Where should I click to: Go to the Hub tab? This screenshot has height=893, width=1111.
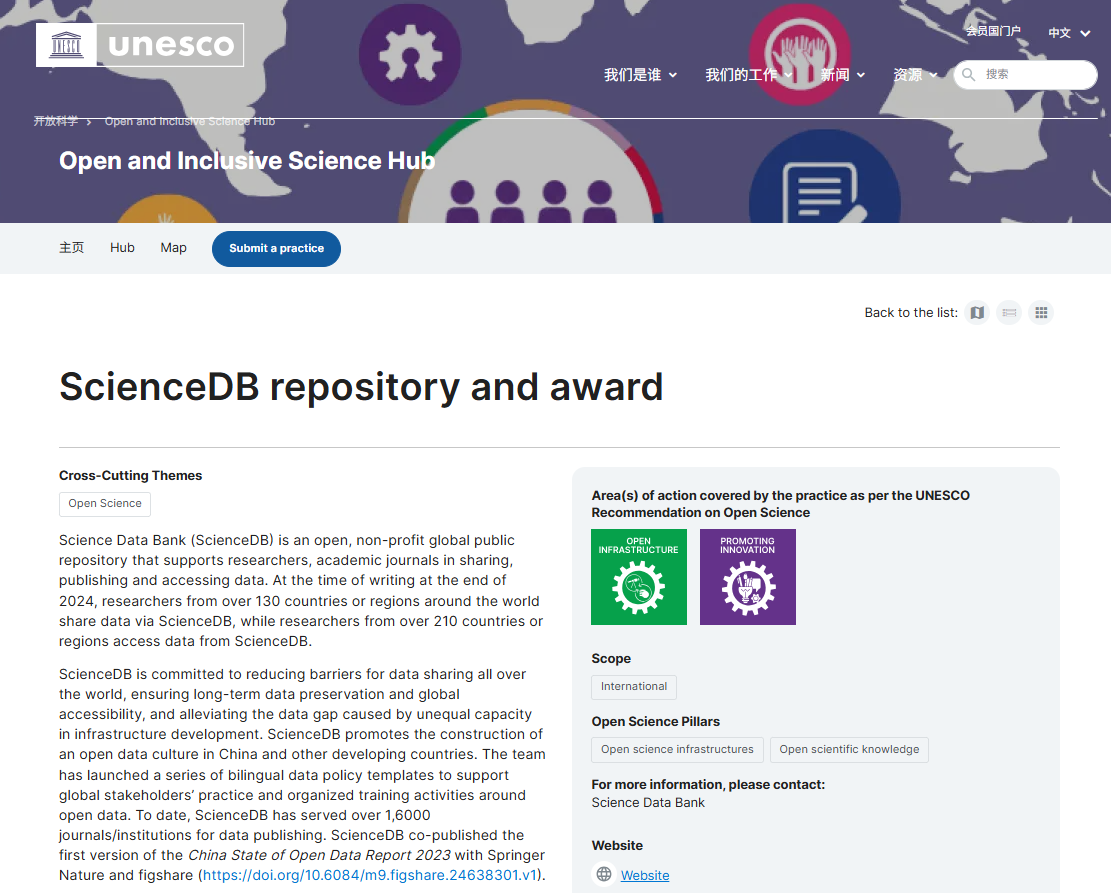(x=122, y=247)
